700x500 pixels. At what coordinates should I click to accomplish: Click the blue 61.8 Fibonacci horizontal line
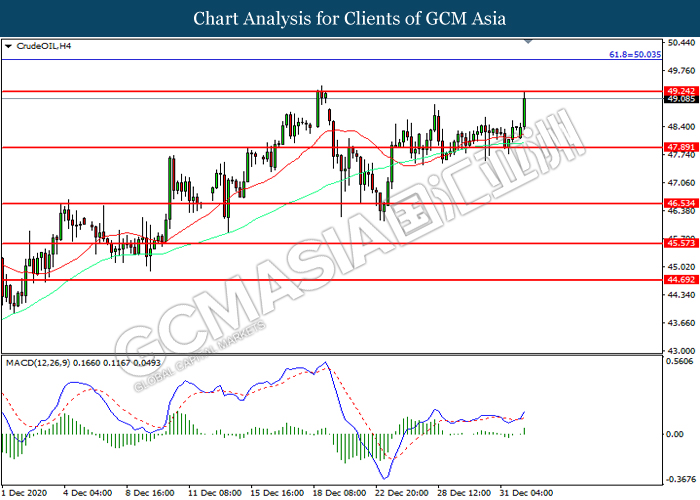coord(331,59)
